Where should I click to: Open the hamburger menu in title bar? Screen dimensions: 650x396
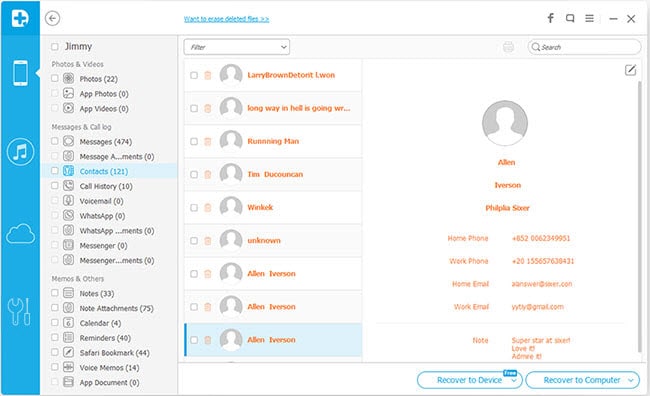[x=589, y=18]
